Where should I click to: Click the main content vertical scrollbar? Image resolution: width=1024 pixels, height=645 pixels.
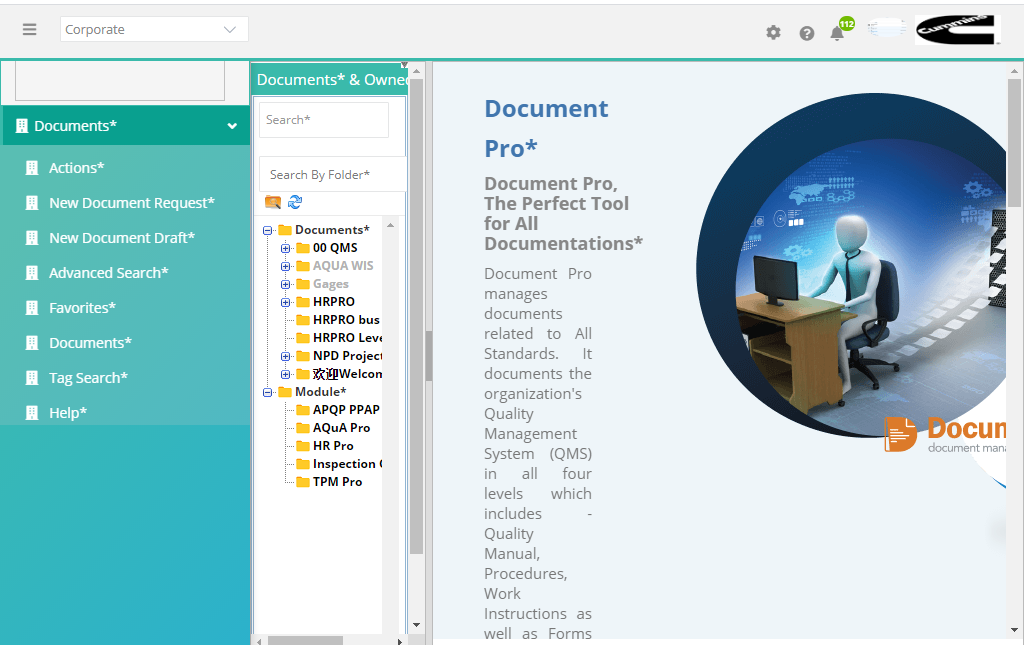[1014, 144]
